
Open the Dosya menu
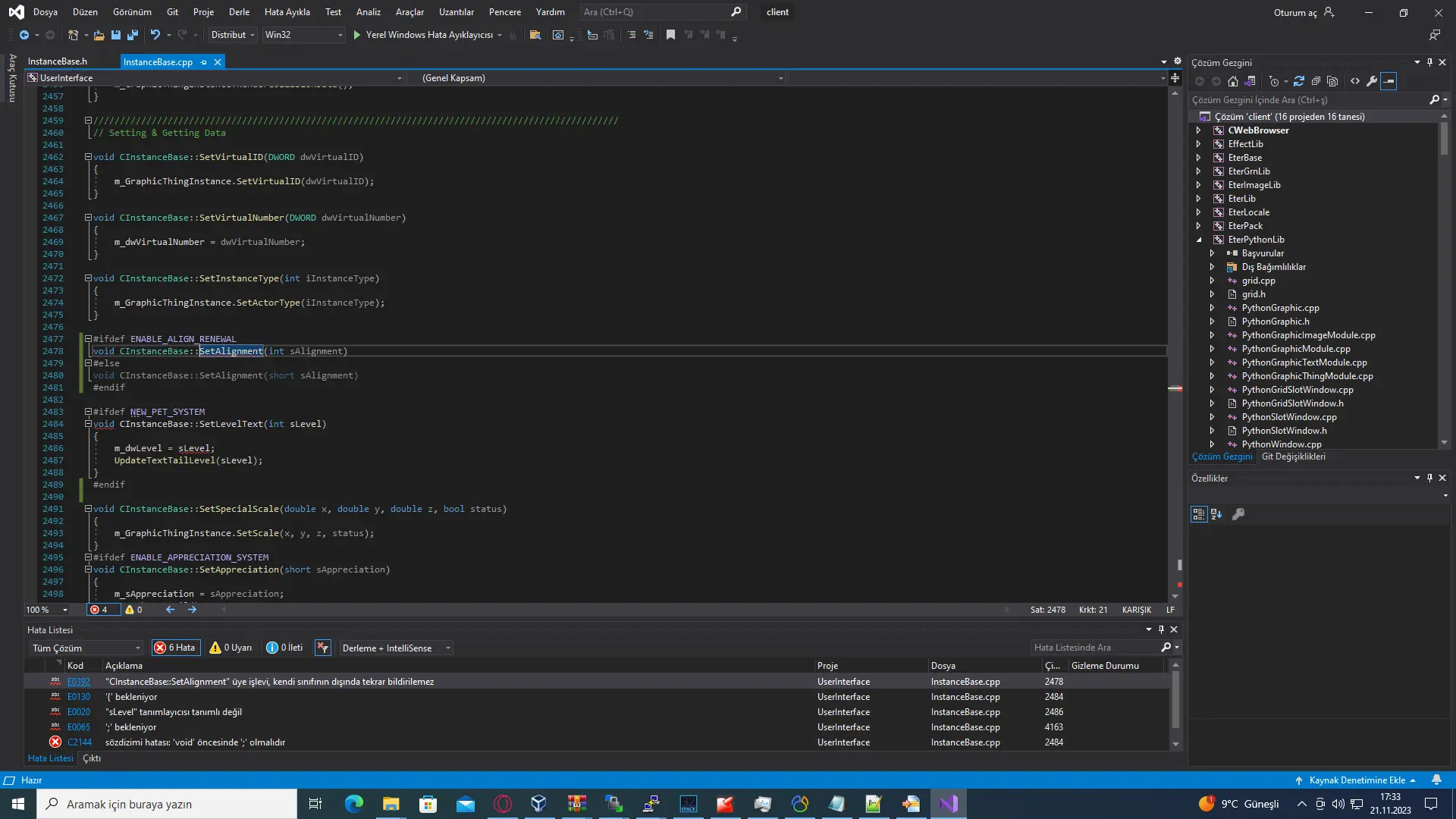coord(45,12)
